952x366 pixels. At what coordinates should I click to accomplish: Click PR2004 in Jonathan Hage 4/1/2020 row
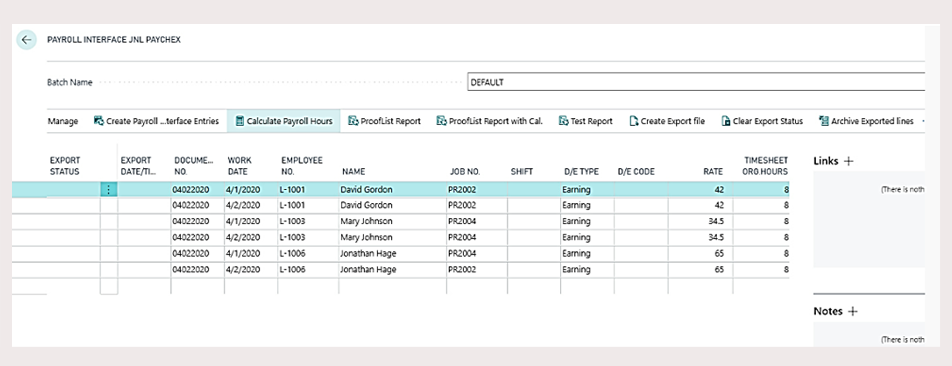[x=462, y=254]
